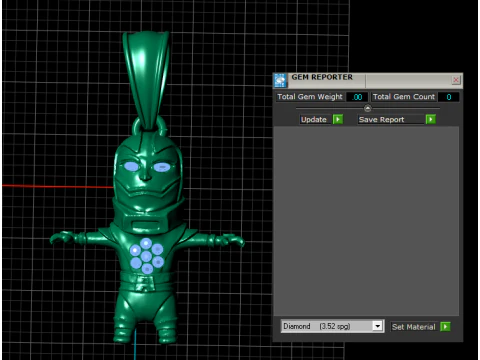The image size is (480, 360).
Task: Open the Diamond material dropdown arrow
Action: tap(377, 326)
